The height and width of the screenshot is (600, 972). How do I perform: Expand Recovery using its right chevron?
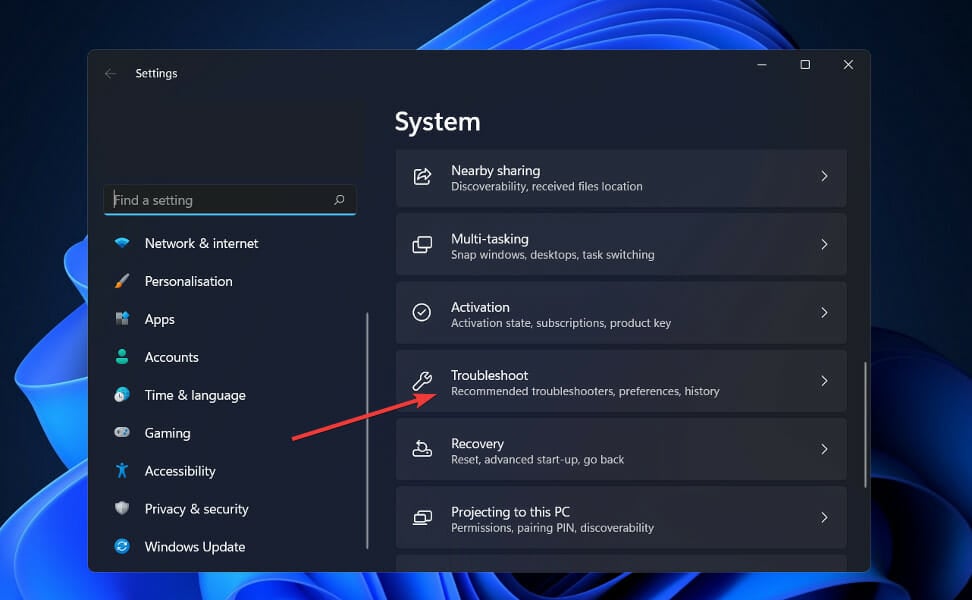point(824,449)
